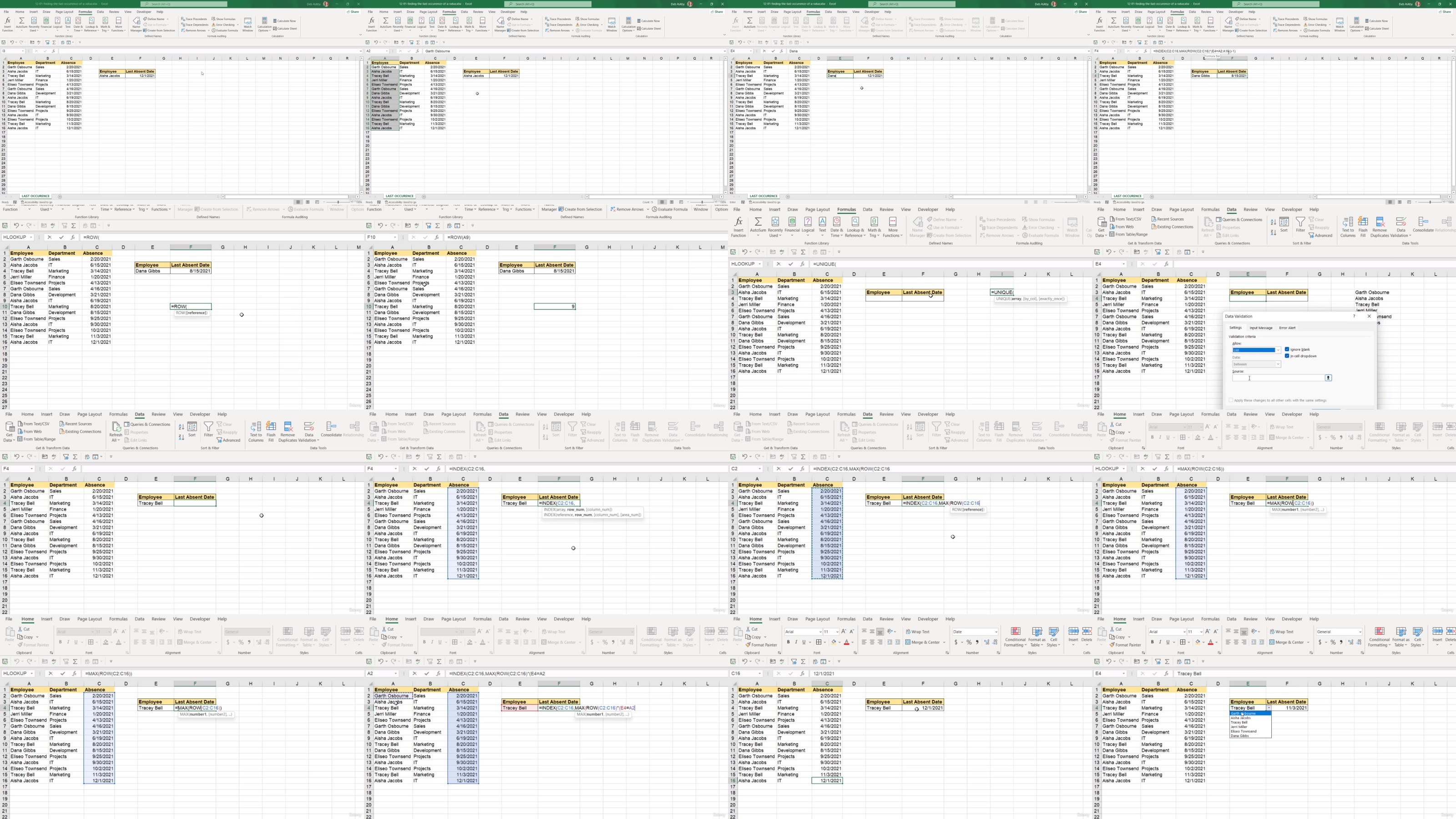Click Text to Columns in the Data Validation window
The image size is (1456, 819).
coord(1347,227)
